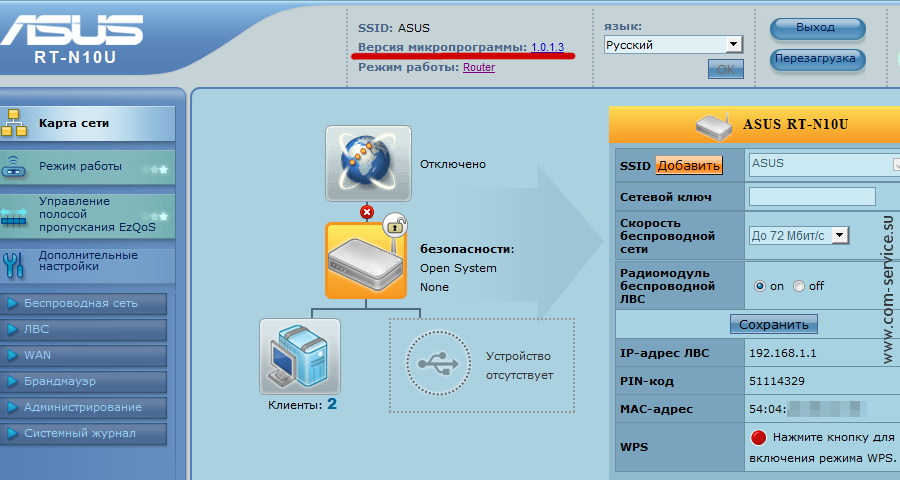Click the router image in header
This screenshot has height=480, width=900.
pos(714,125)
